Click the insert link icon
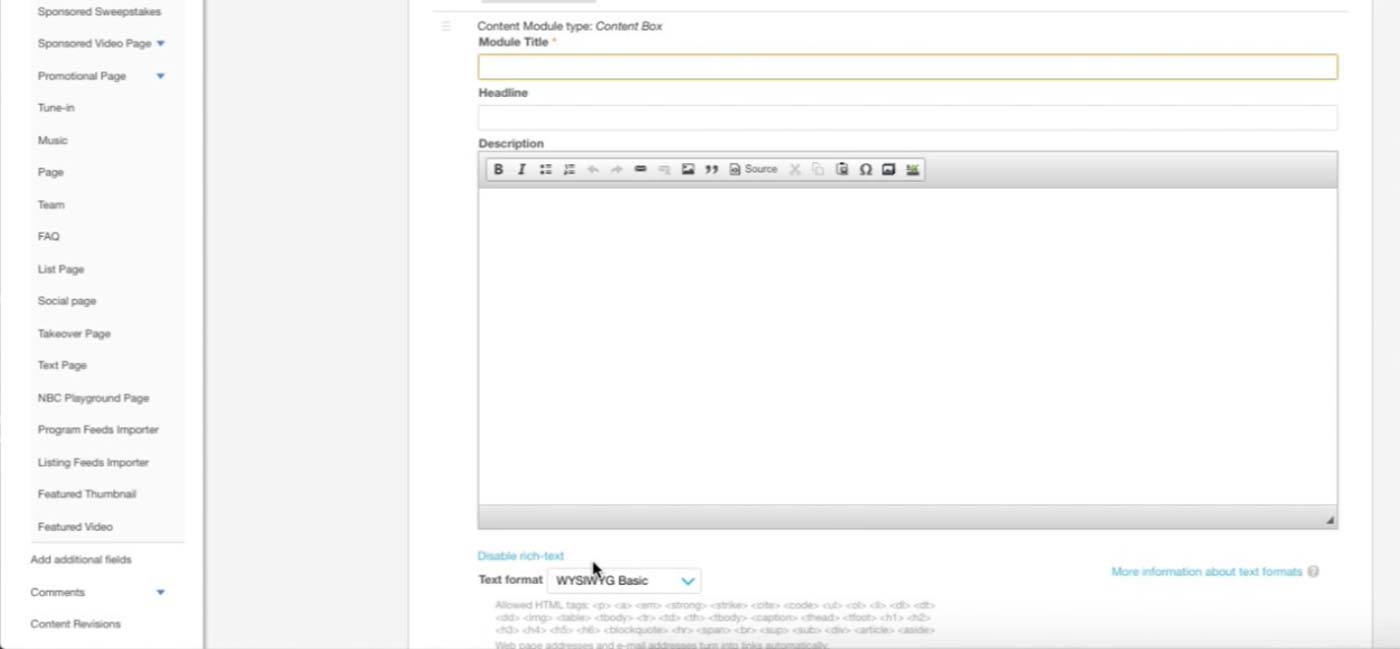Screen dimensions: 1400x649 point(641,170)
